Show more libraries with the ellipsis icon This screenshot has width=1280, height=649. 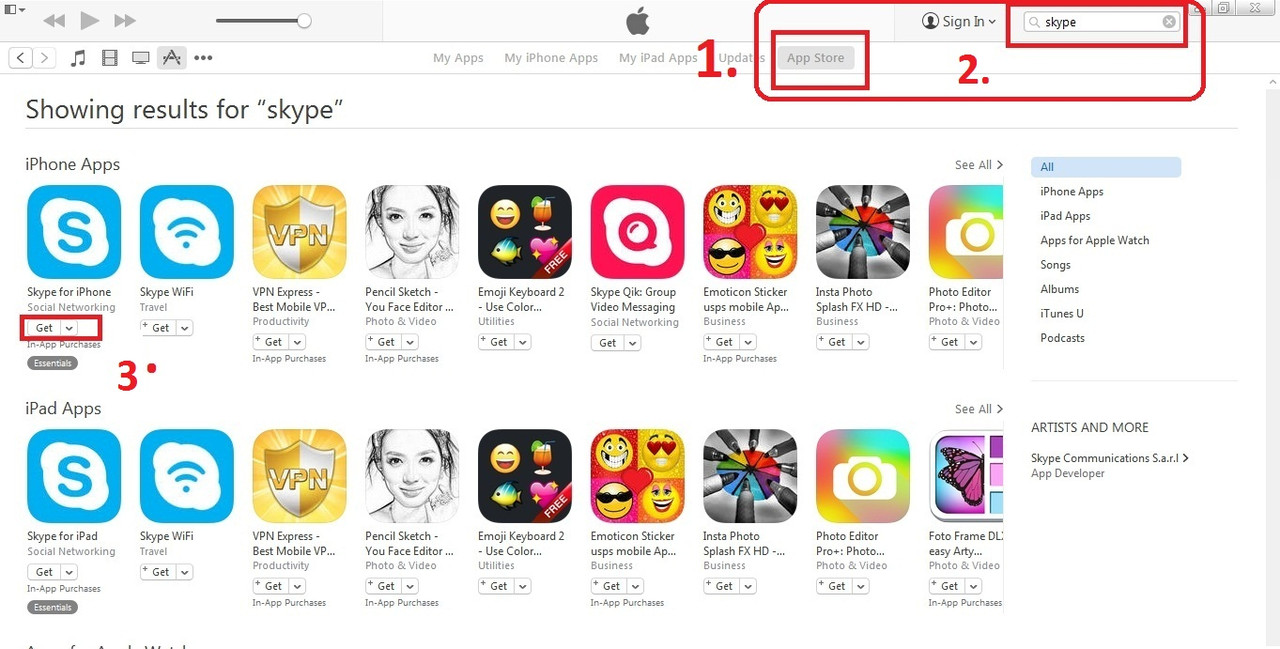click(203, 58)
